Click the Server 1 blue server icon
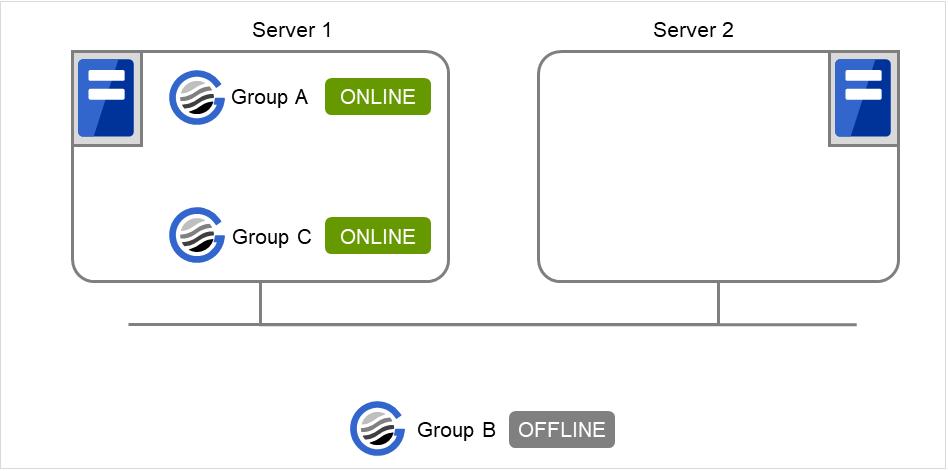The height and width of the screenshot is (471, 948). [106, 98]
